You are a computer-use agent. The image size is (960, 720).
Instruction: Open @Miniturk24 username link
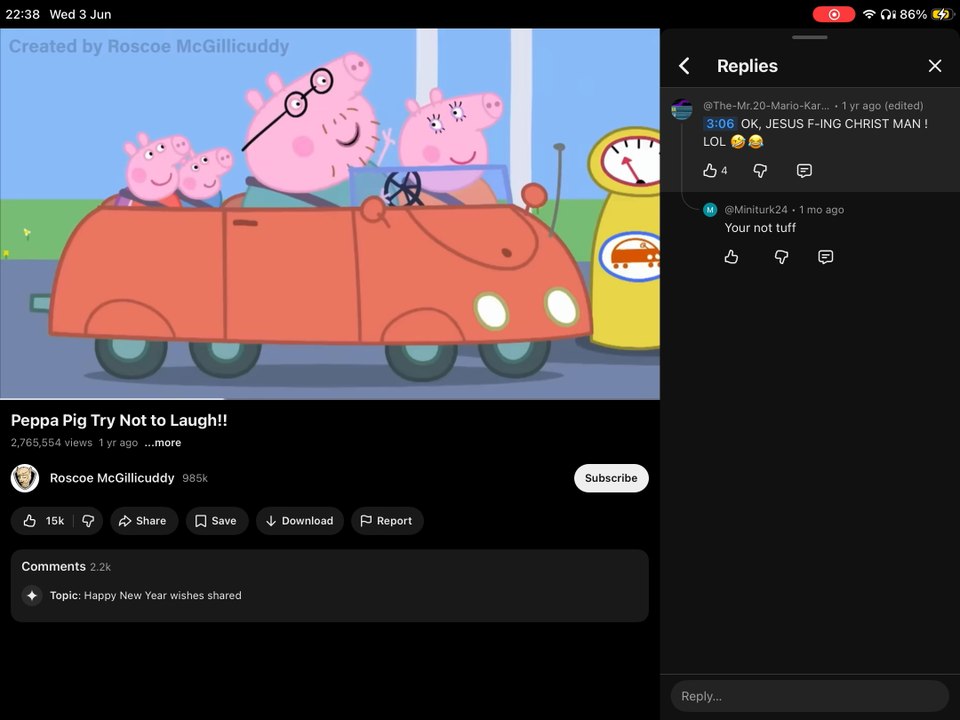point(756,210)
